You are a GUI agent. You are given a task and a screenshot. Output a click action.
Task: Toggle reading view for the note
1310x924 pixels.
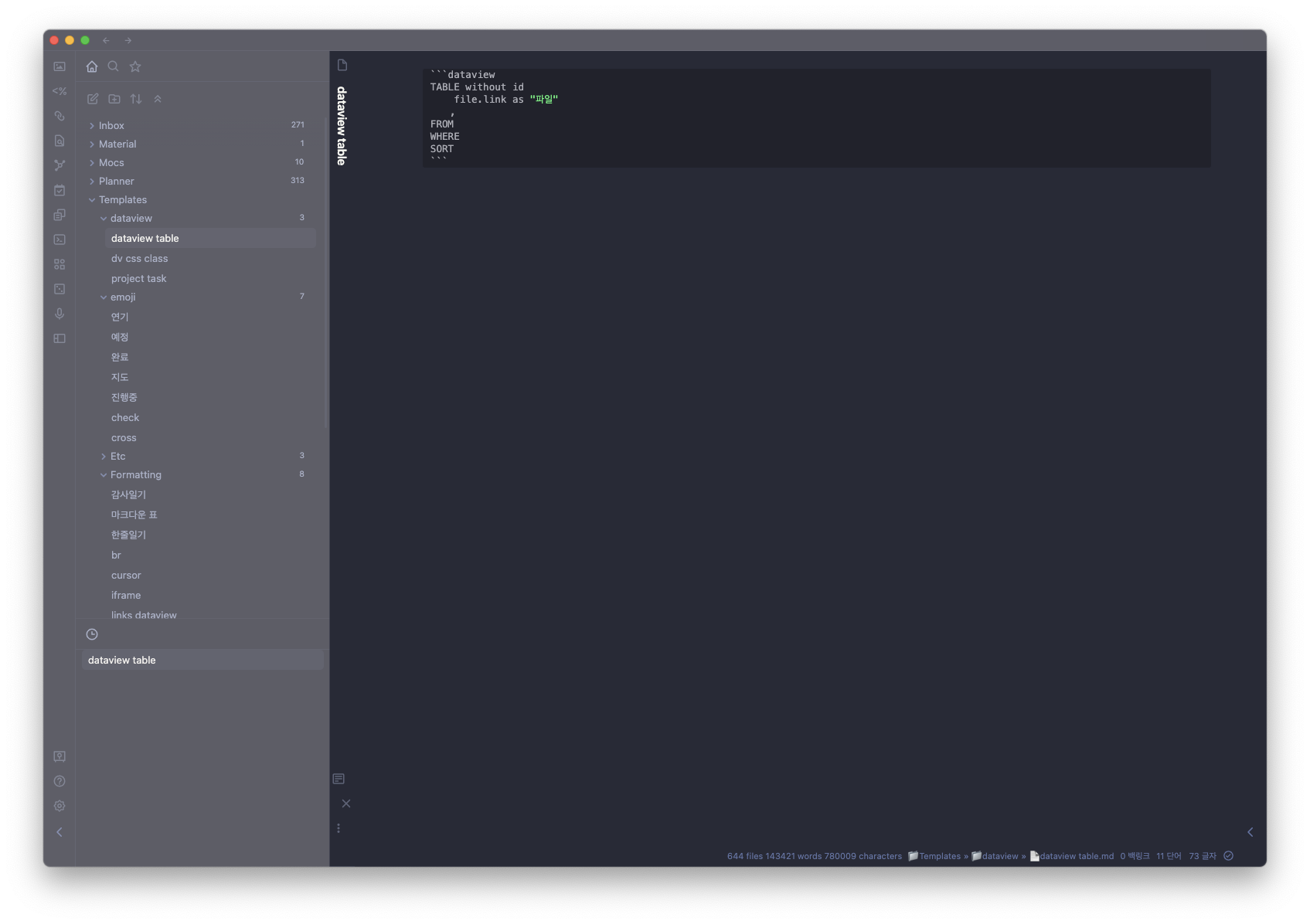339,779
